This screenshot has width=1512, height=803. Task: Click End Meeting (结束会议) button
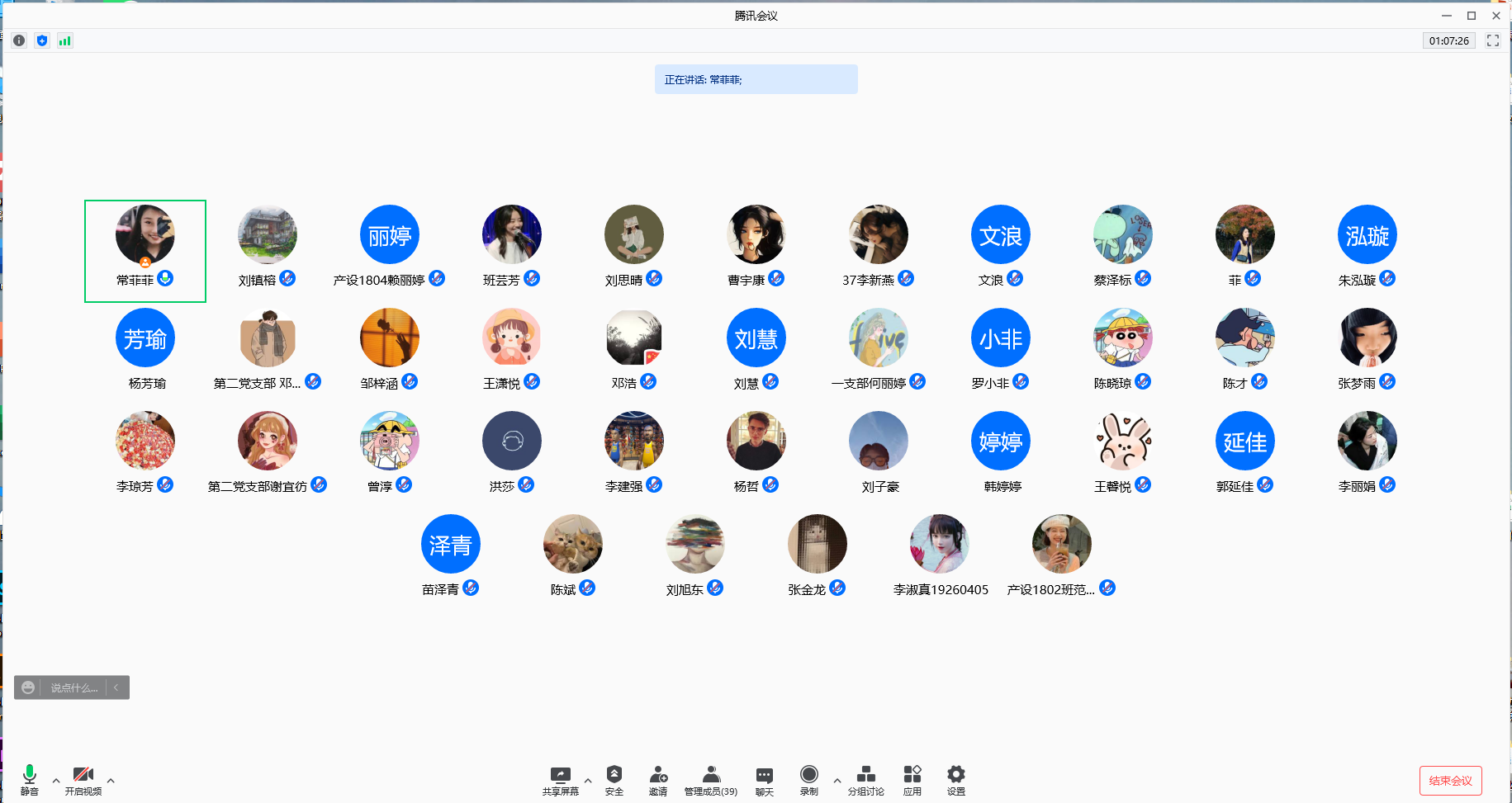pos(1450,781)
